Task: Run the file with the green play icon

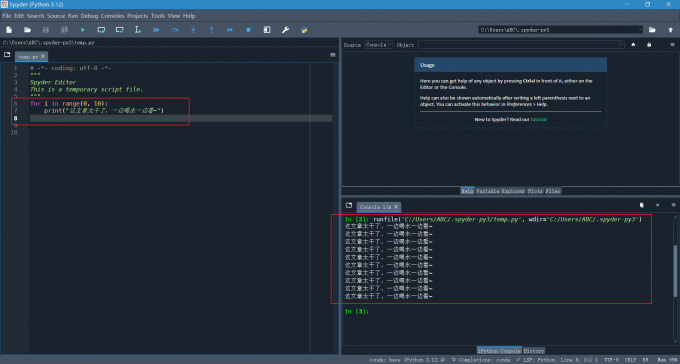Action: 82,30
